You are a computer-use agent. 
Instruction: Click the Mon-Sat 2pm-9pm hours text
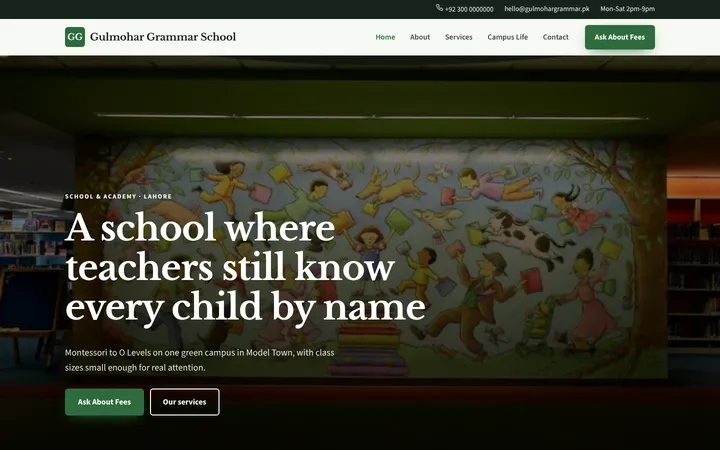click(x=627, y=9)
